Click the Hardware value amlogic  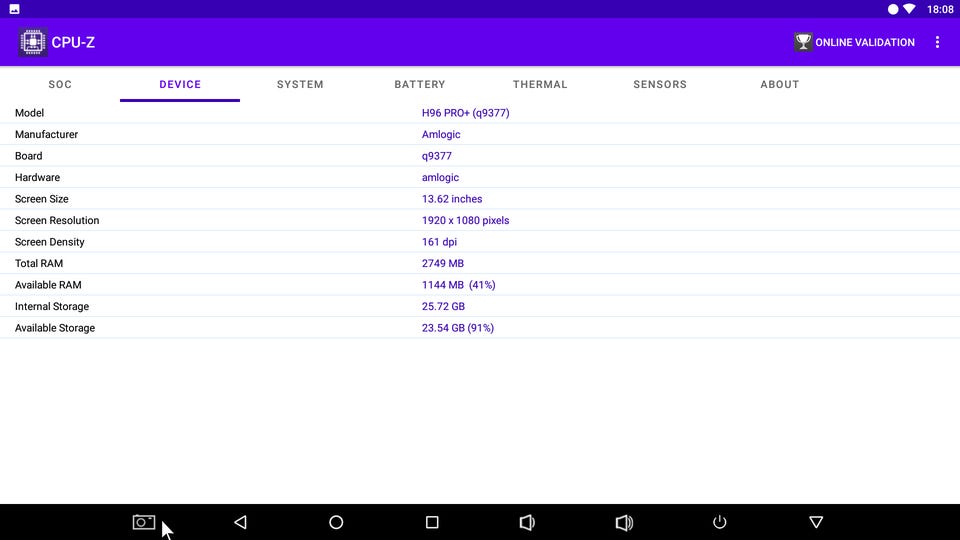pos(440,177)
